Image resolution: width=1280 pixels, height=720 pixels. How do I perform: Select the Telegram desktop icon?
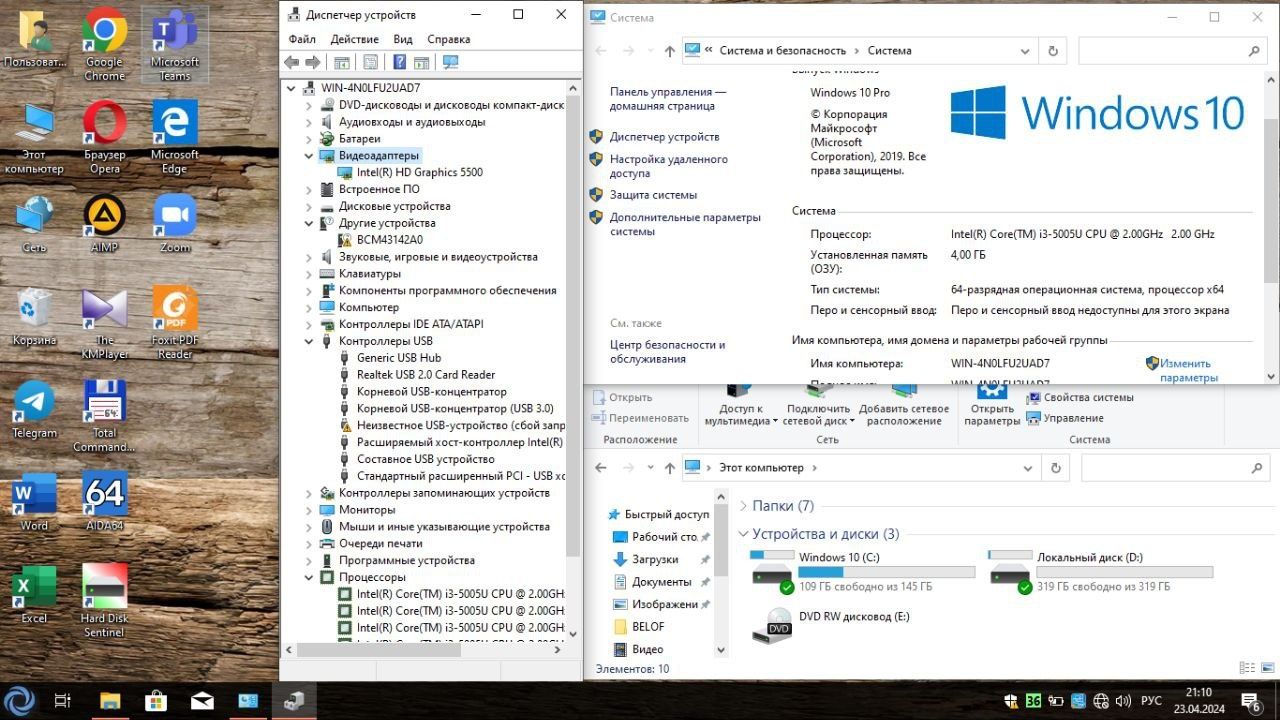[34, 409]
